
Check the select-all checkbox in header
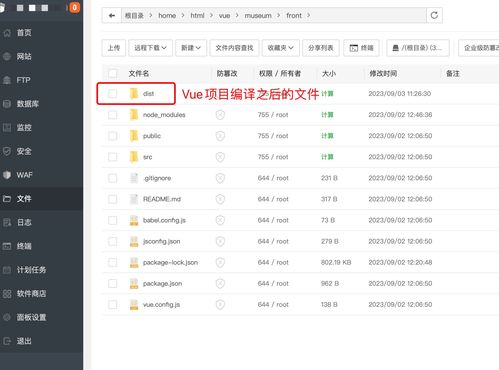113,73
